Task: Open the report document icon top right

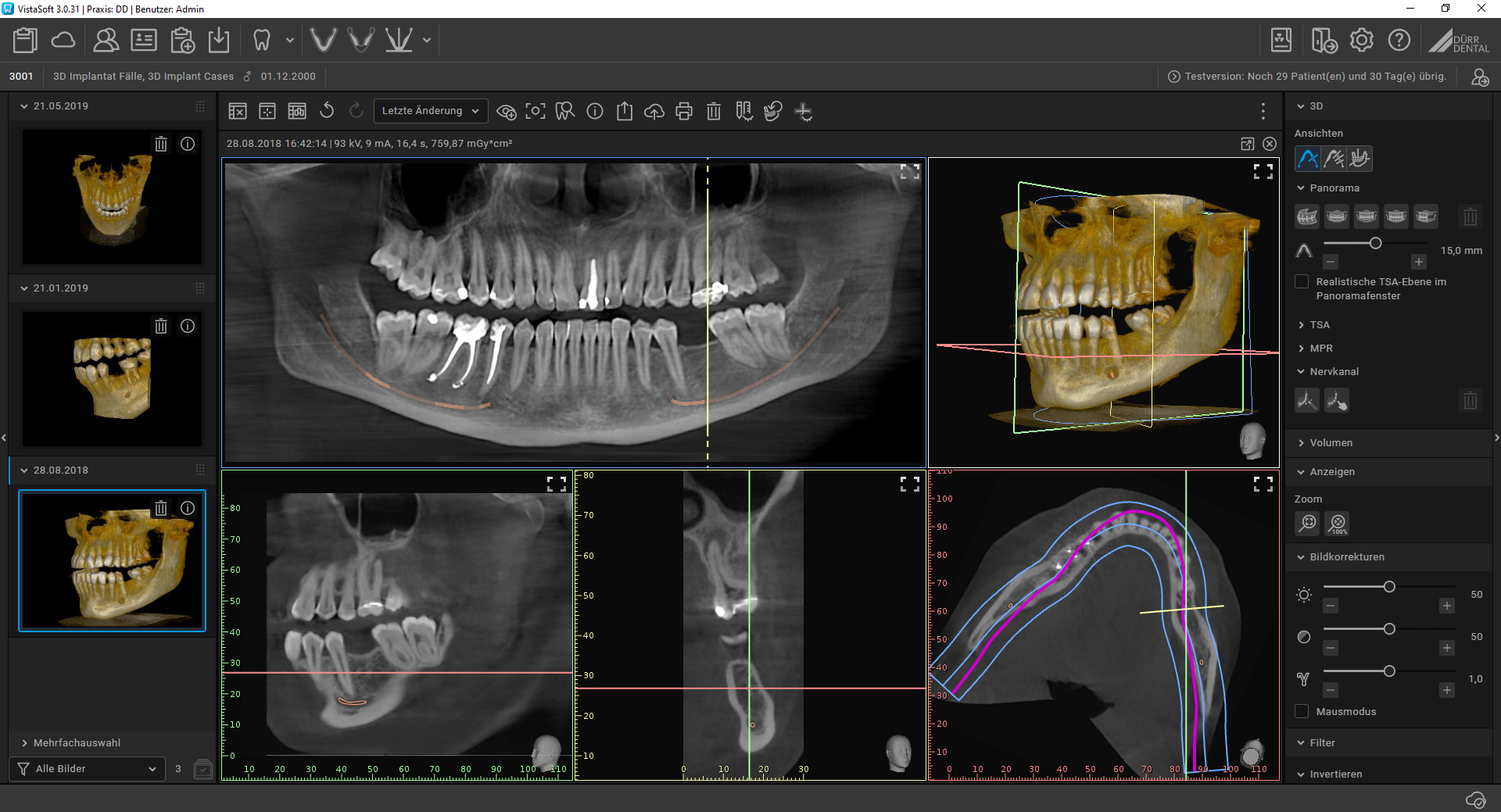Action: tap(1281, 40)
